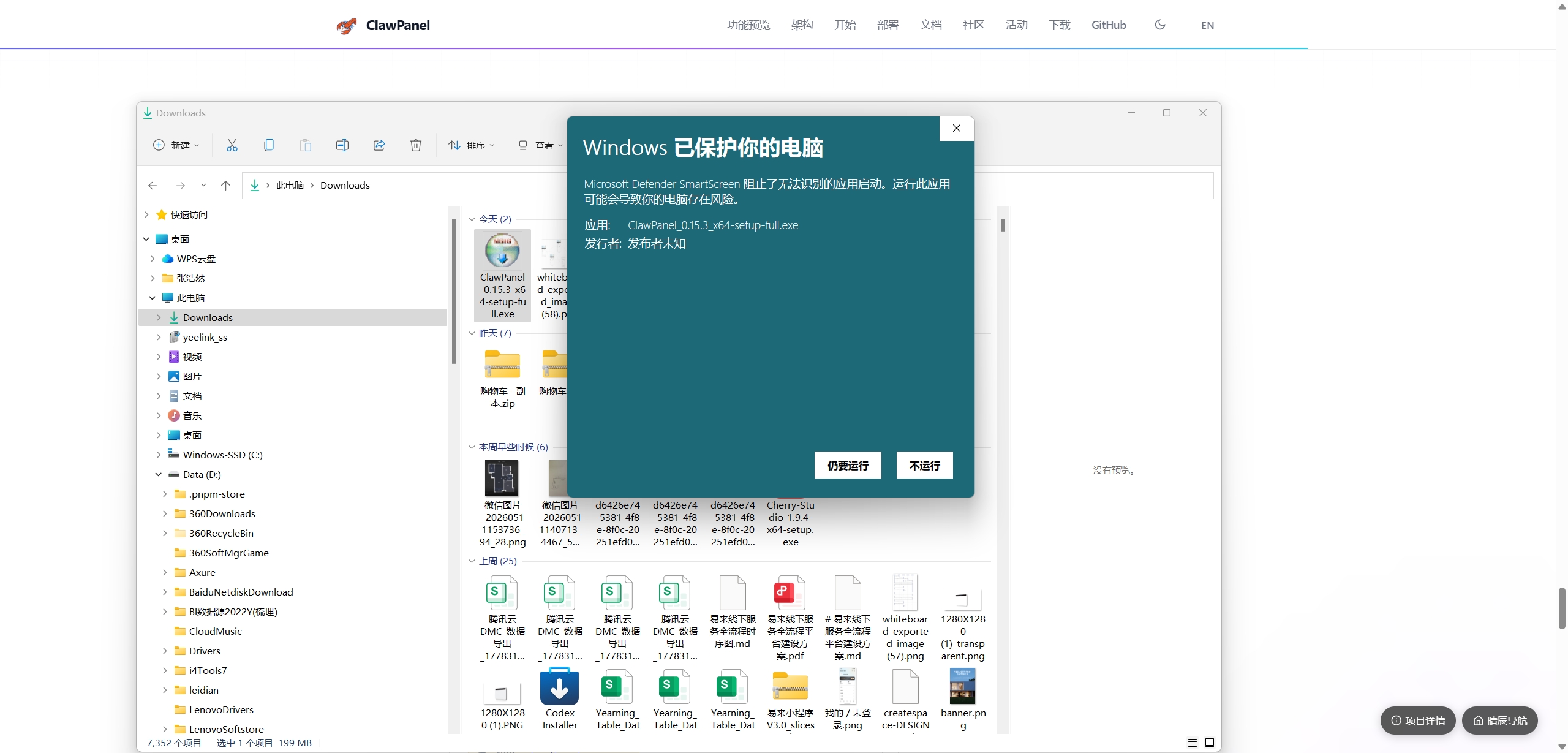
Task: Collapse 此电脑 node in navigation tree
Action: [153, 298]
